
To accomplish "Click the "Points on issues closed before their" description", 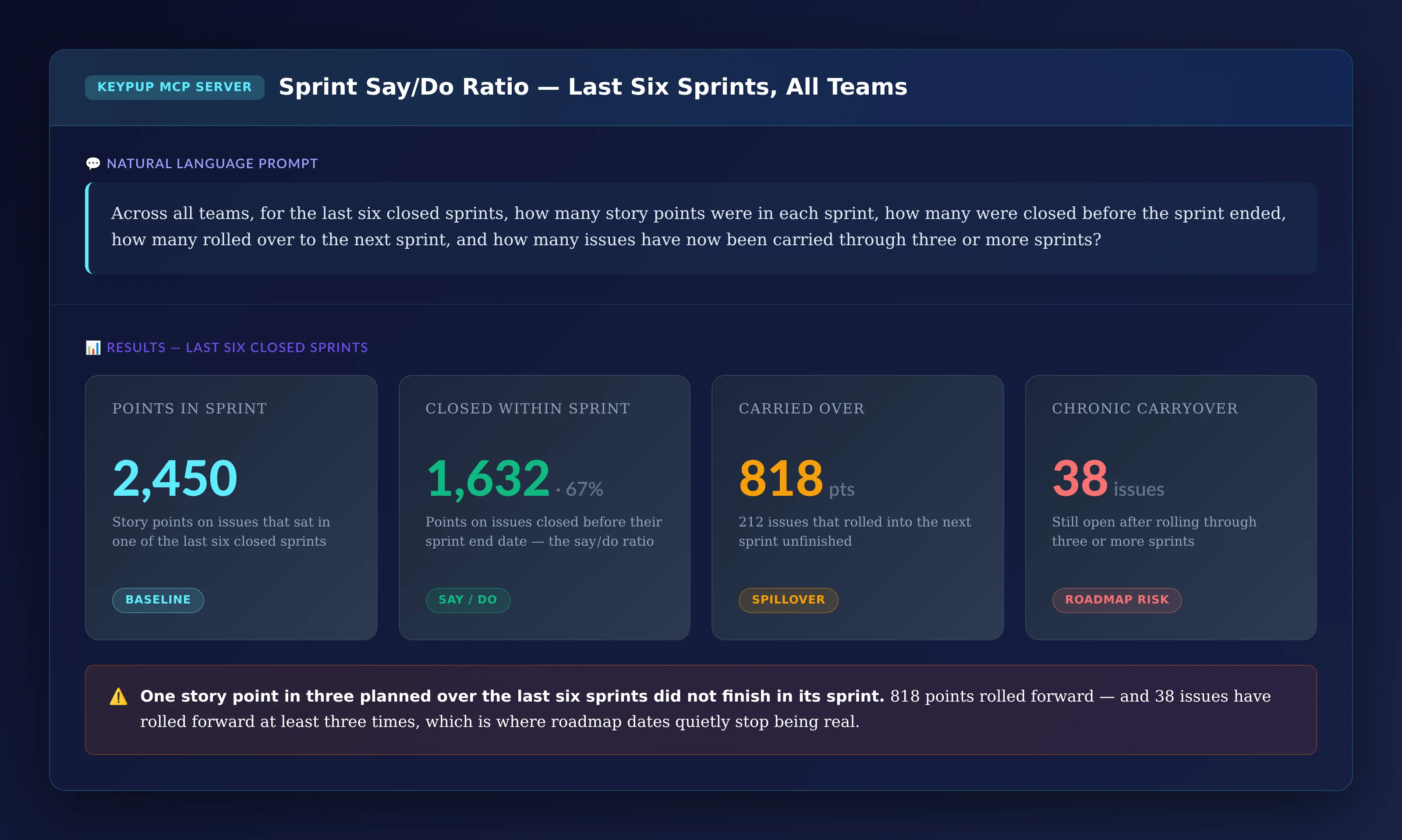I will (544, 532).
